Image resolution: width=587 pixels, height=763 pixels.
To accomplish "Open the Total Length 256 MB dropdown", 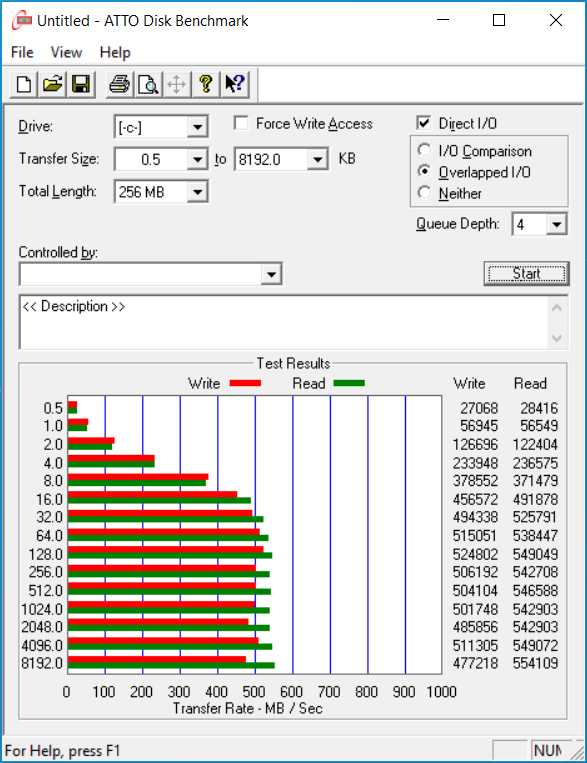I will pos(197,192).
